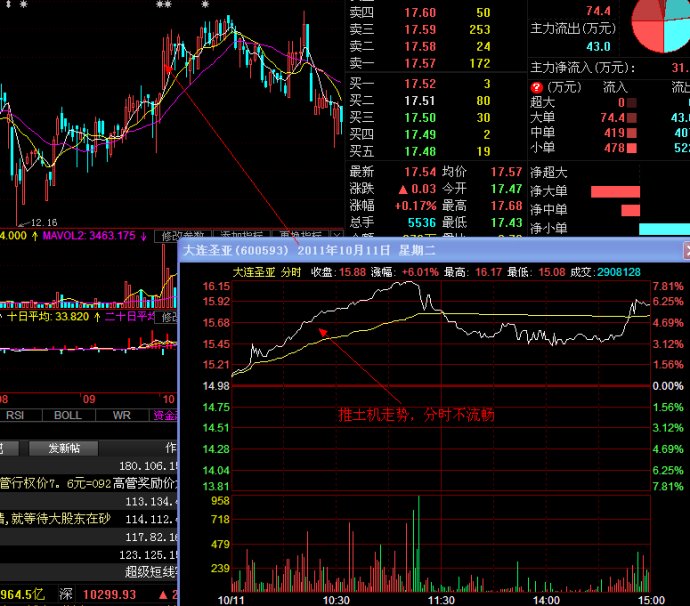The image size is (690, 606).
Task: Click the 964.5亿 turnover in status bar
Action: [x=22, y=594]
